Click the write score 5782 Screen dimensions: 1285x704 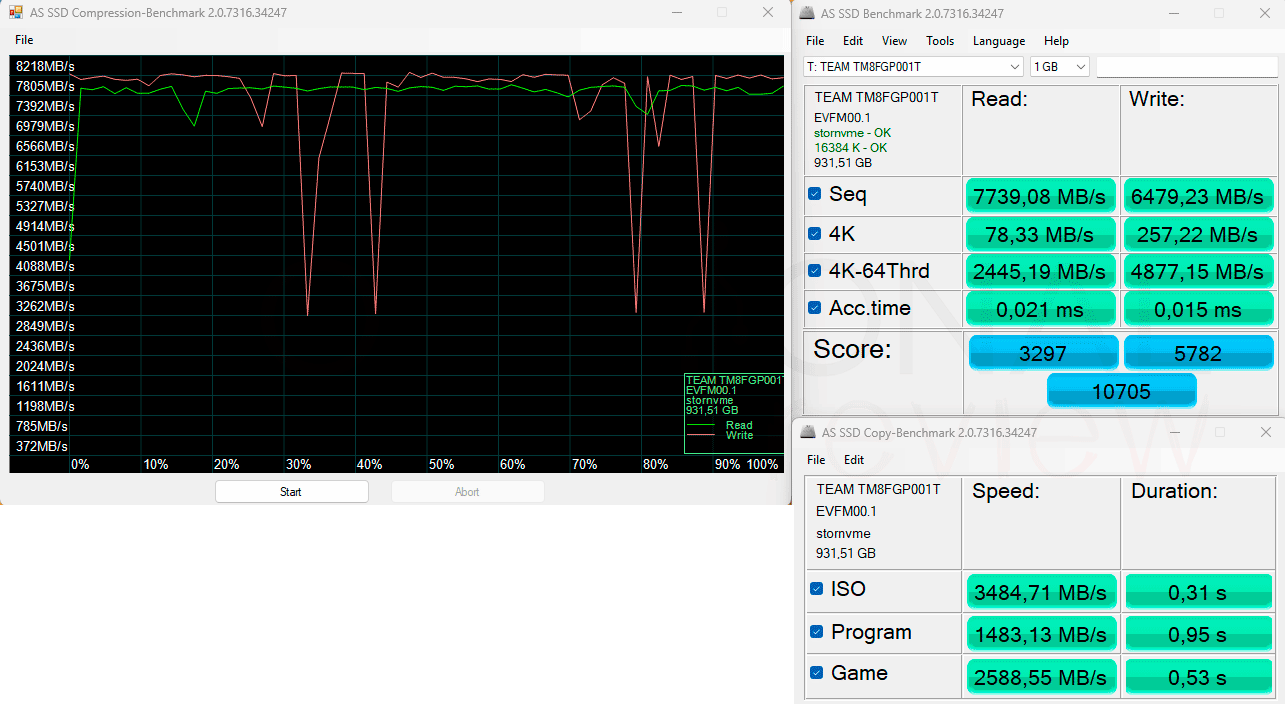point(1199,353)
